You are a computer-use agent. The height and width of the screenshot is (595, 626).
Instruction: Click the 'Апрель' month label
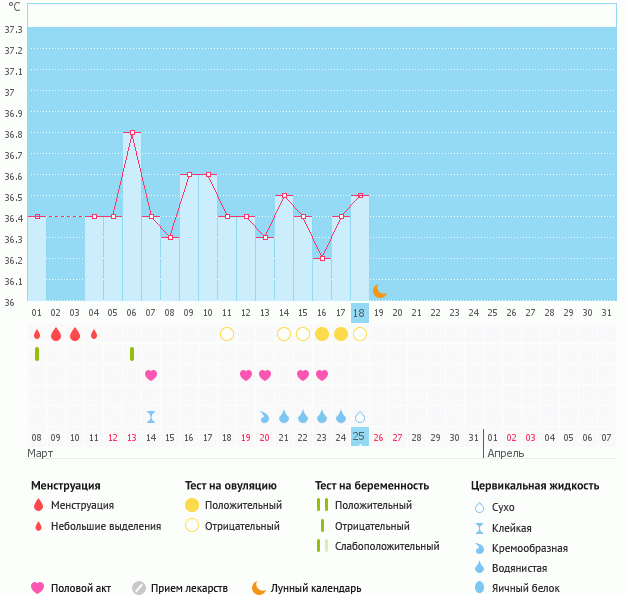click(x=504, y=453)
